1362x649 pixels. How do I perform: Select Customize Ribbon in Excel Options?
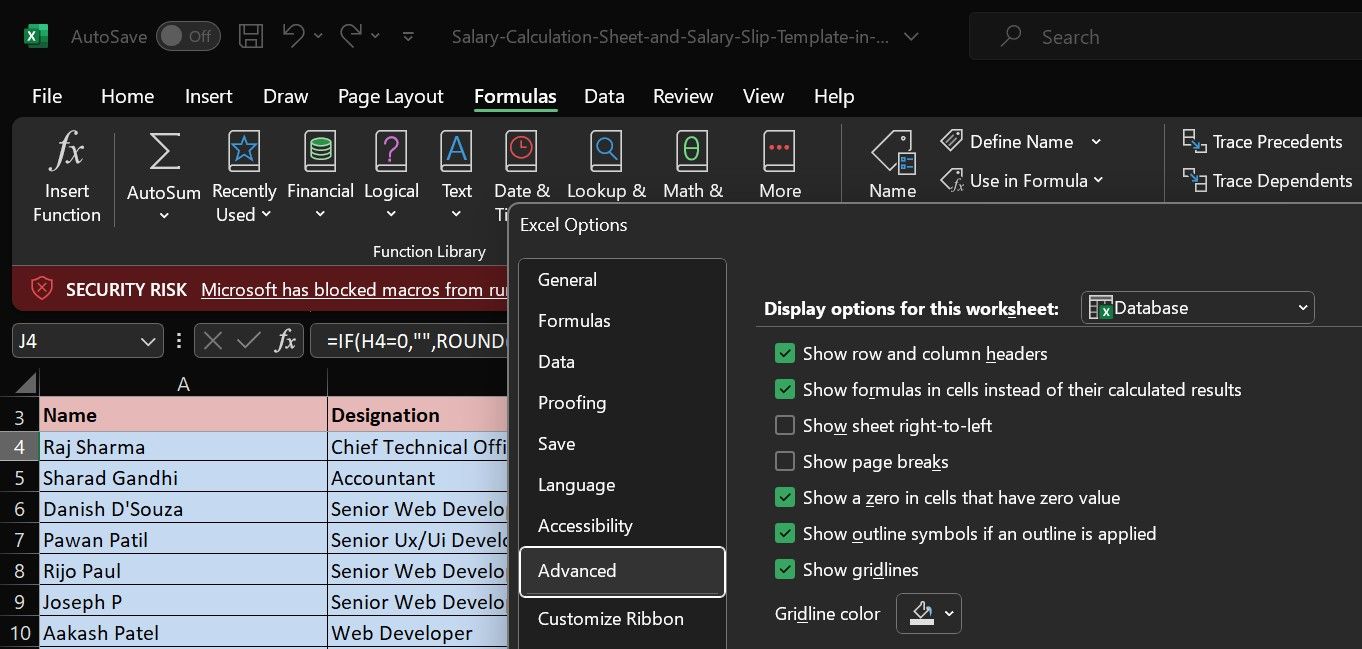point(611,619)
